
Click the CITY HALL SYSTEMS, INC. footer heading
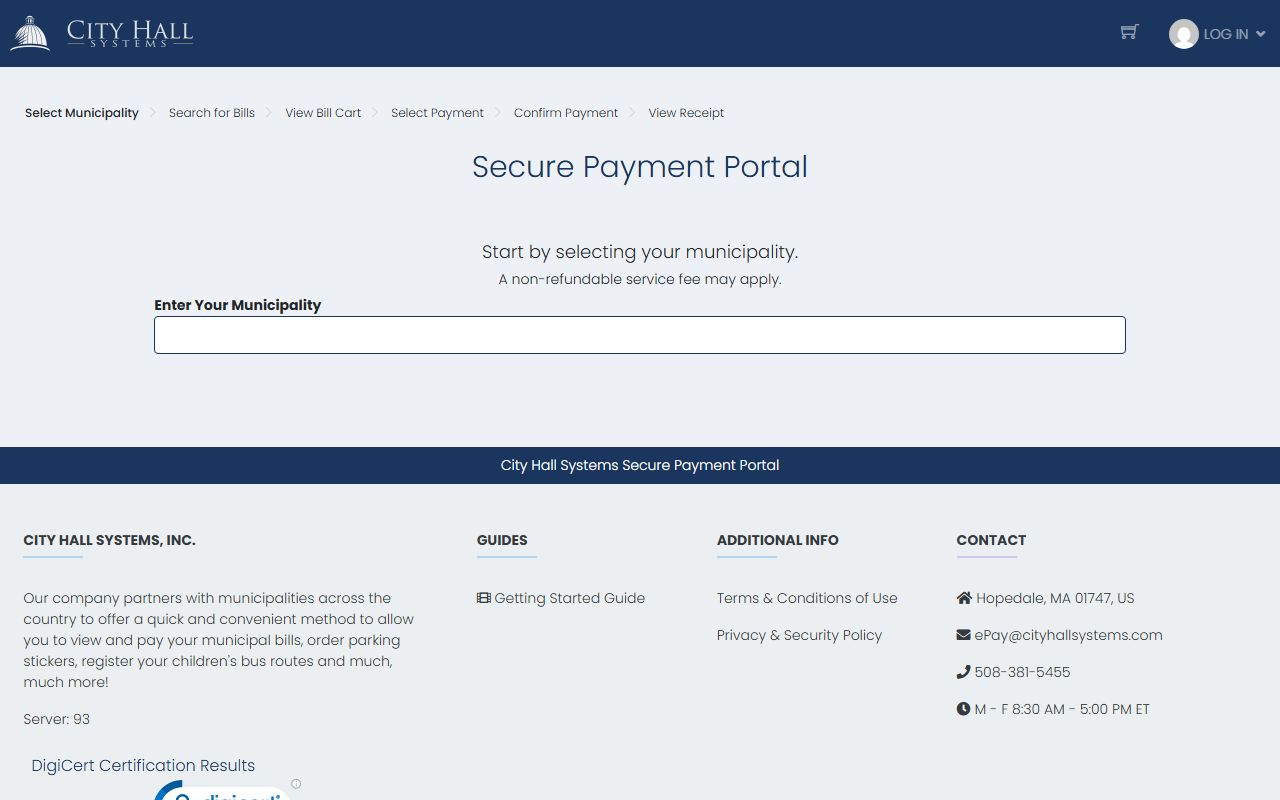(110, 540)
